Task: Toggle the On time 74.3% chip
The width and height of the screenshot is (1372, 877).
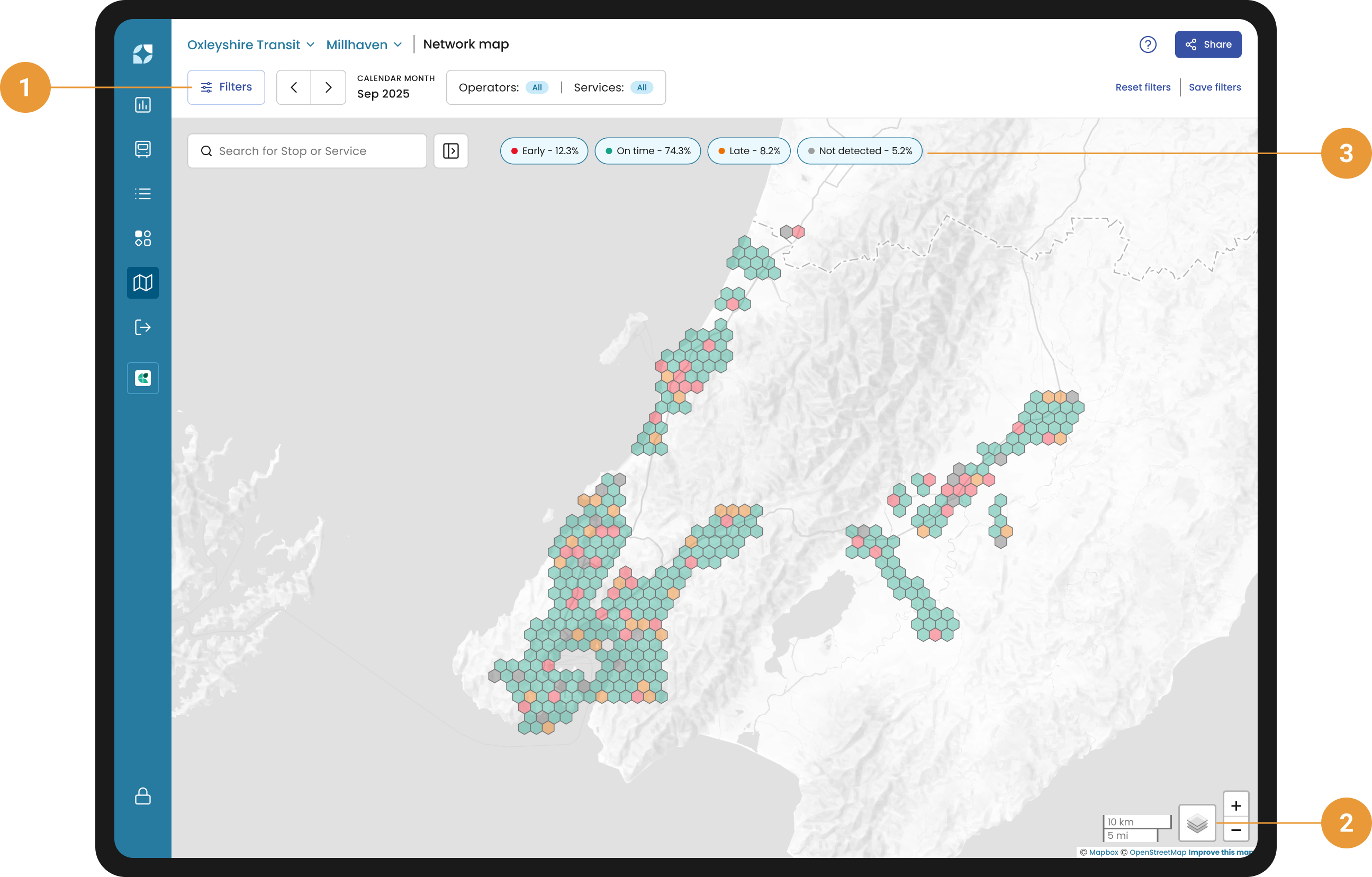Action: (x=647, y=151)
